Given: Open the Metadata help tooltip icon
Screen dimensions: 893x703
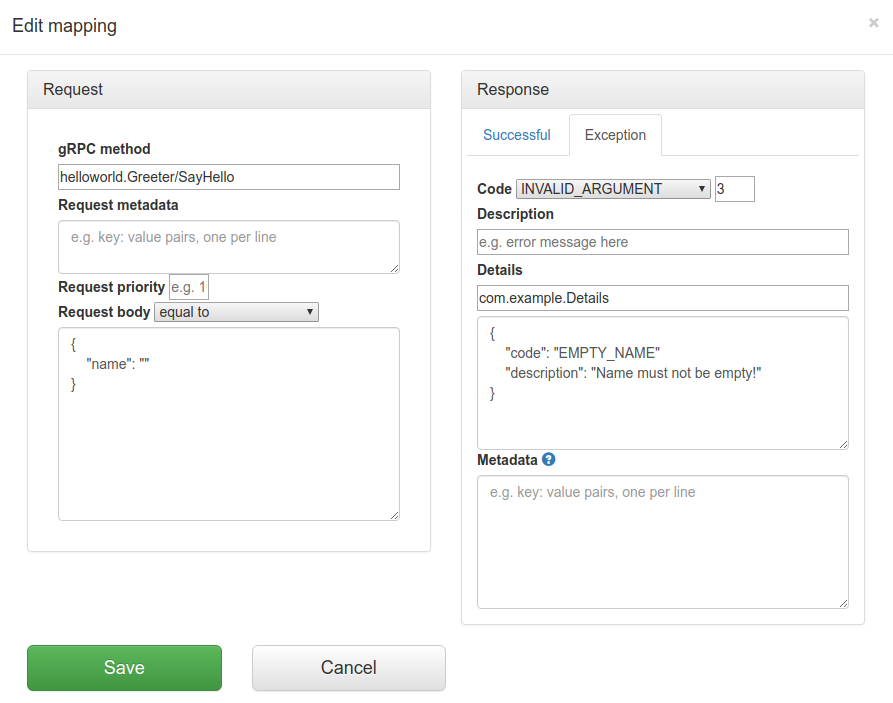Looking at the screenshot, I should pyautogui.click(x=546, y=460).
